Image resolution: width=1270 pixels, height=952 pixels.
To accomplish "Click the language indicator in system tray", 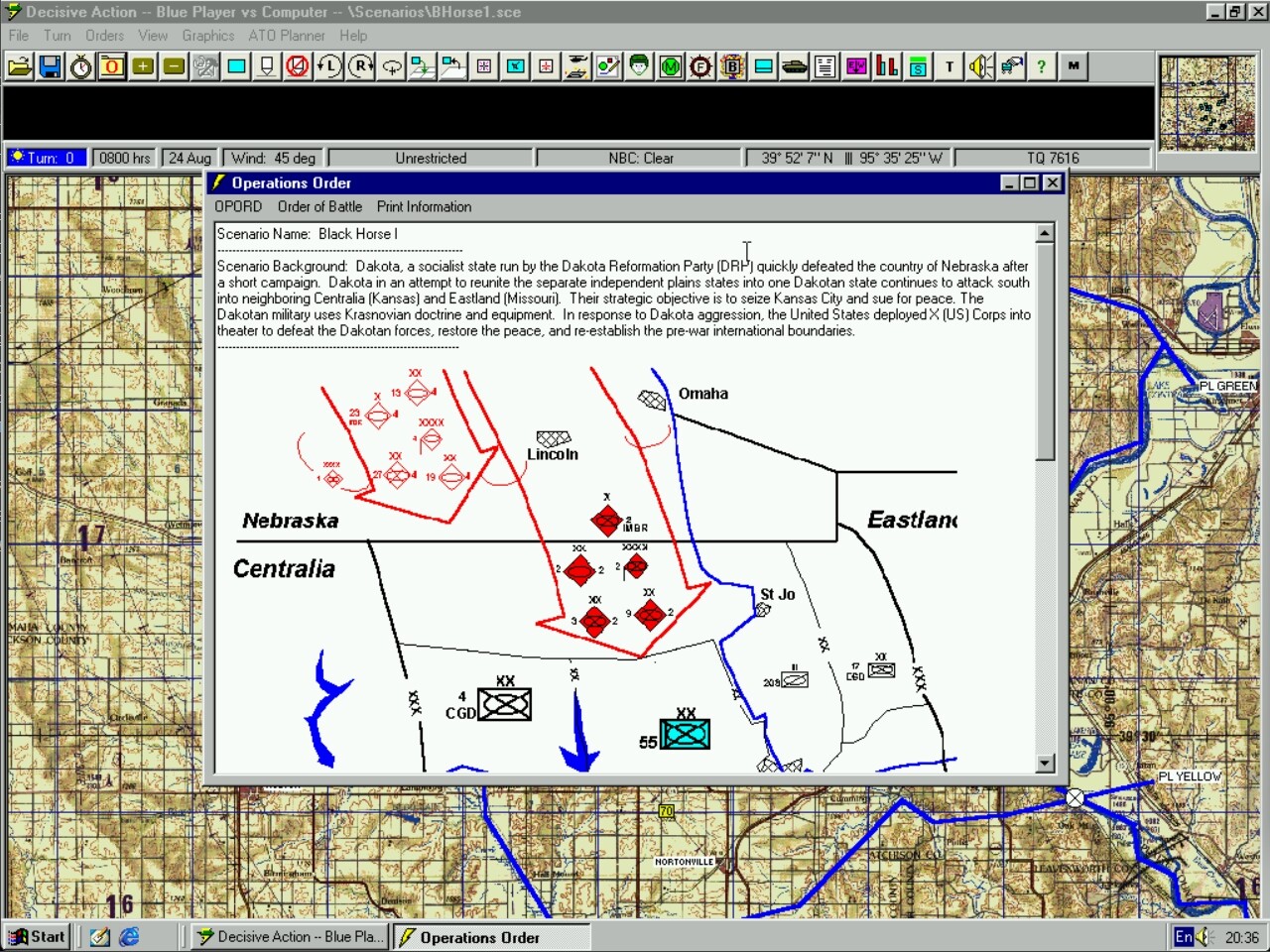I will pyautogui.click(x=1184, y=937).
